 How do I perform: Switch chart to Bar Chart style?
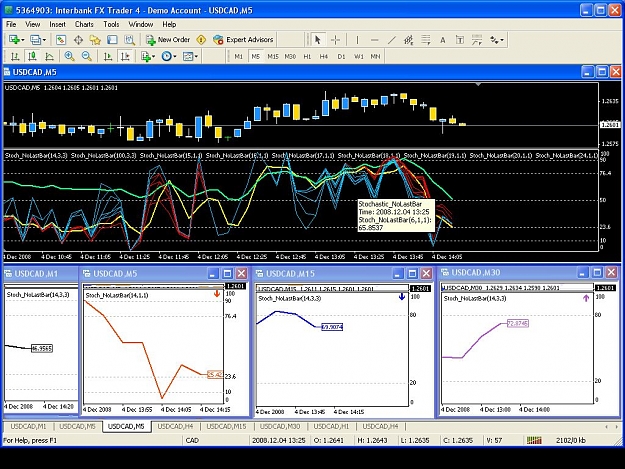15,57
